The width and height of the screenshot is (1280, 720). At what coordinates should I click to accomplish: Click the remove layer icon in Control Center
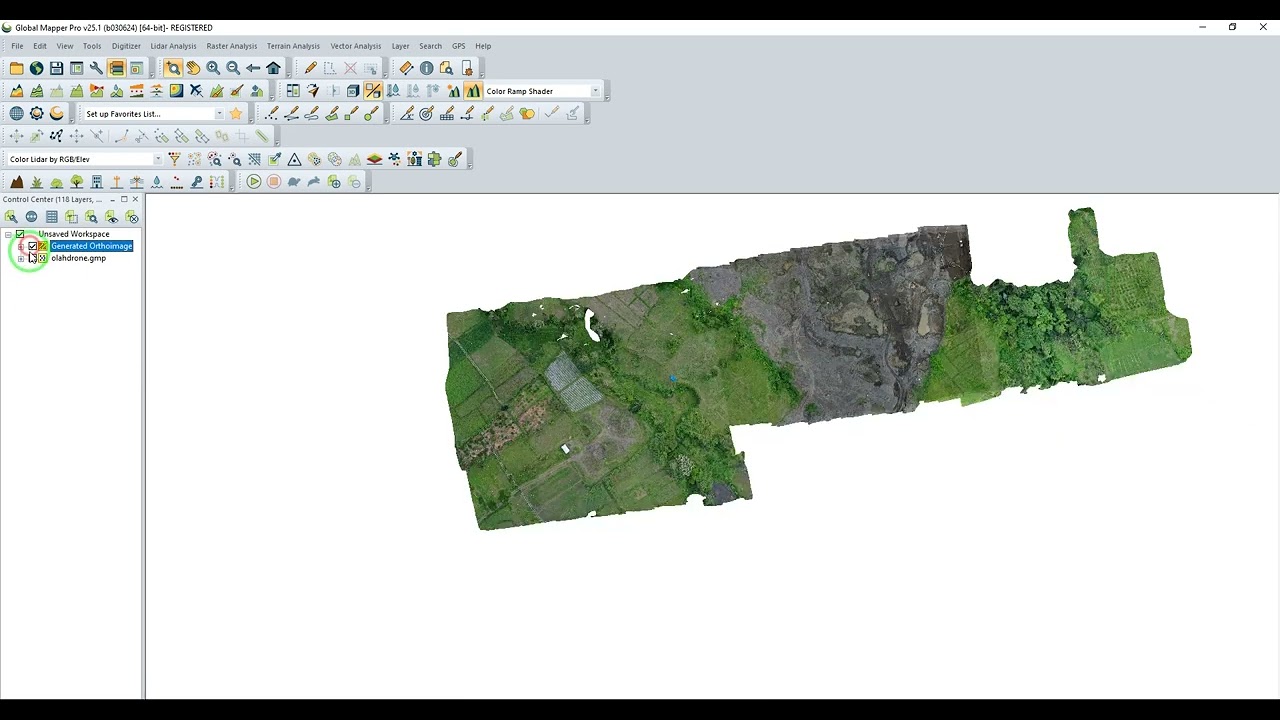click(131, 217)
